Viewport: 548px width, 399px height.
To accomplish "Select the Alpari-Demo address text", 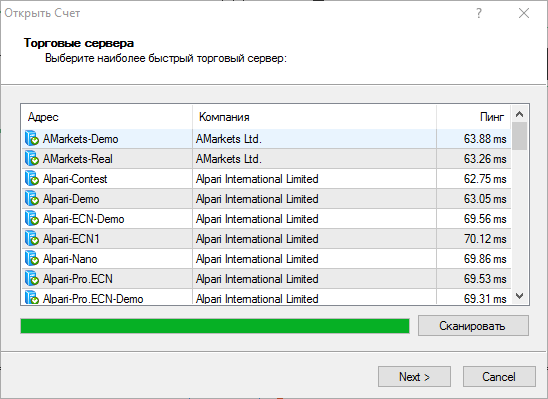I will (x=71, y=199).
